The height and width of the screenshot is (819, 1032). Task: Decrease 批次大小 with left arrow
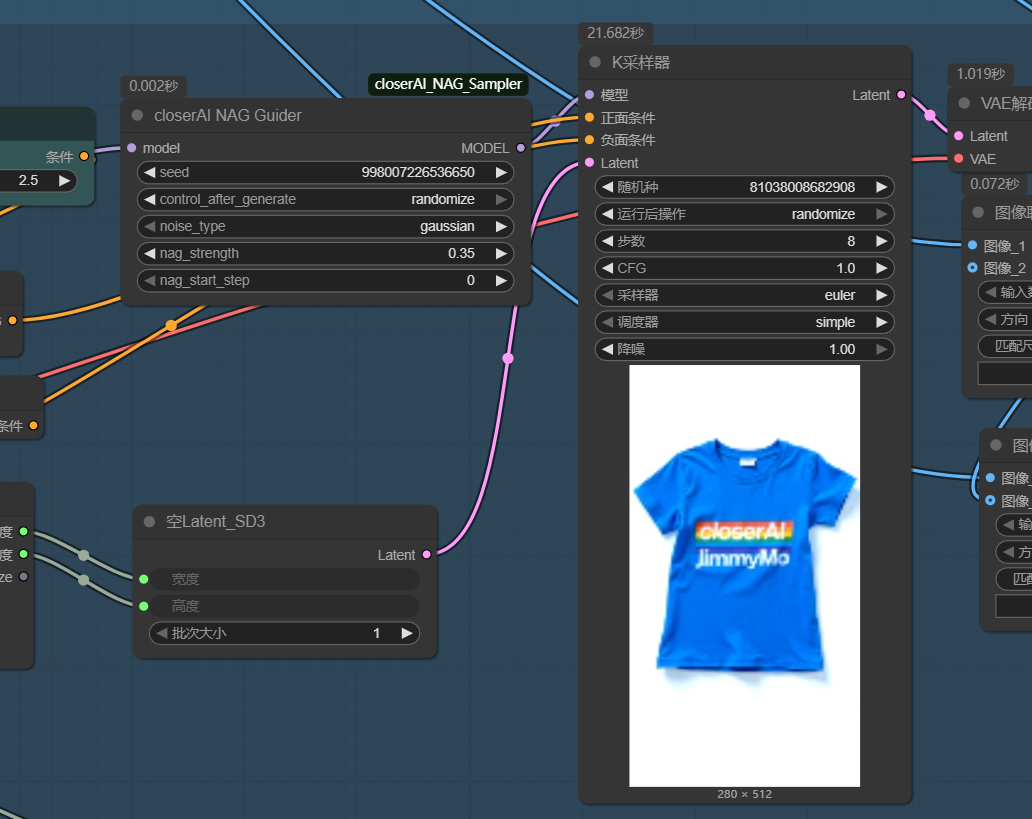(162, 633)
